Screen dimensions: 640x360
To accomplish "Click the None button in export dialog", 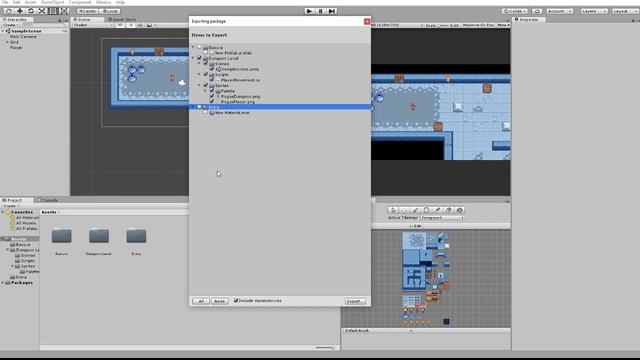I will click(220, 301).
